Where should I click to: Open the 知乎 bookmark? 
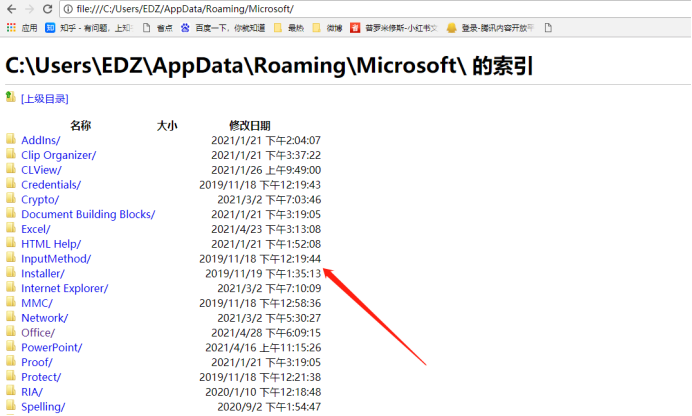[x=88, y=28]
